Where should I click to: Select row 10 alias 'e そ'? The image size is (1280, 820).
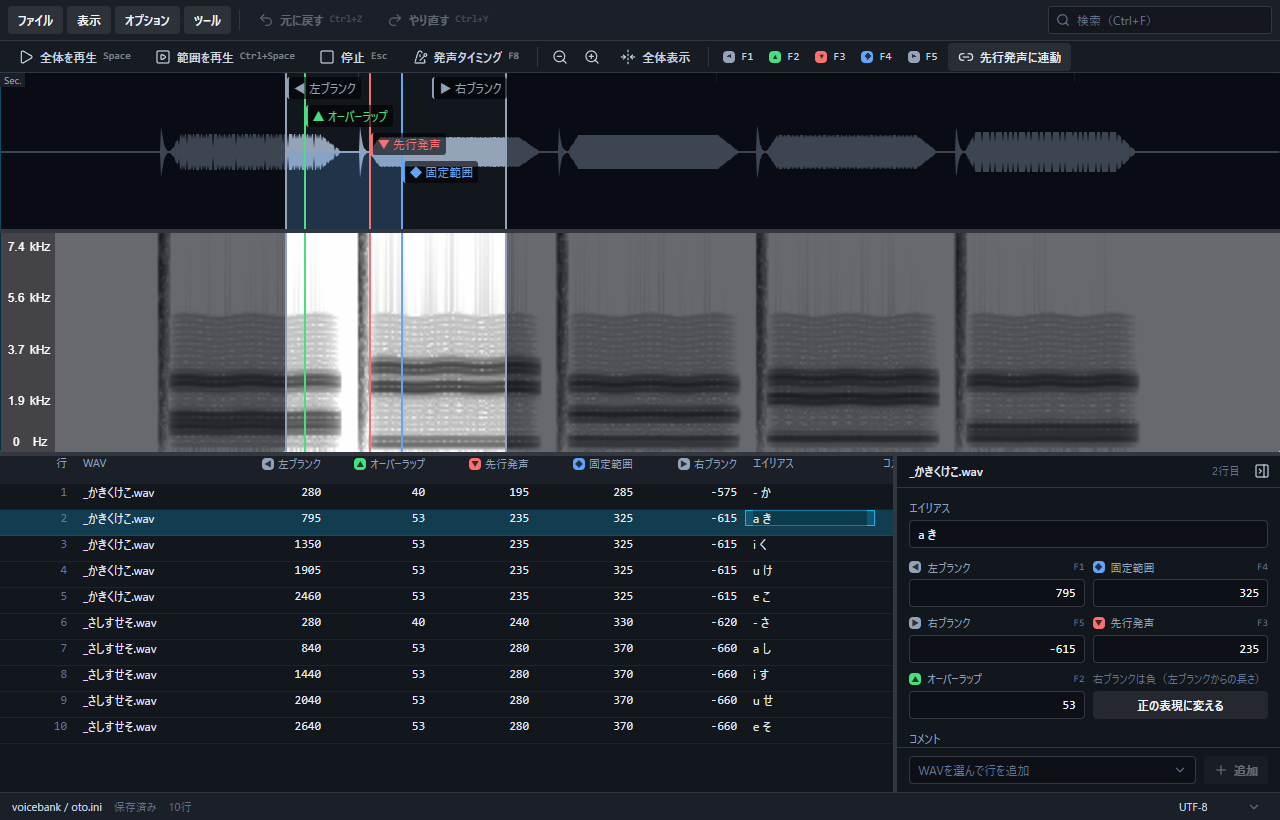click(x=762, y=726)
